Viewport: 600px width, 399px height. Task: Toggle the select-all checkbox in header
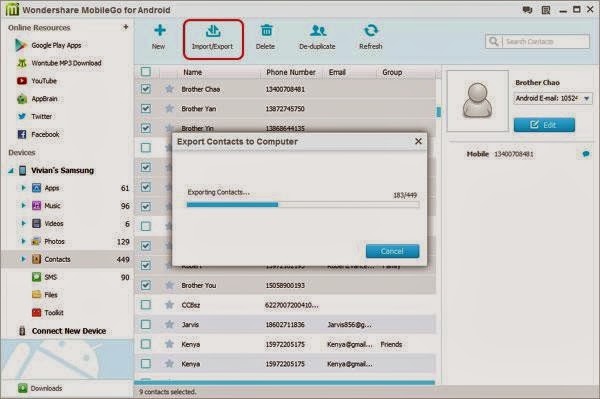tap(145, 72)
